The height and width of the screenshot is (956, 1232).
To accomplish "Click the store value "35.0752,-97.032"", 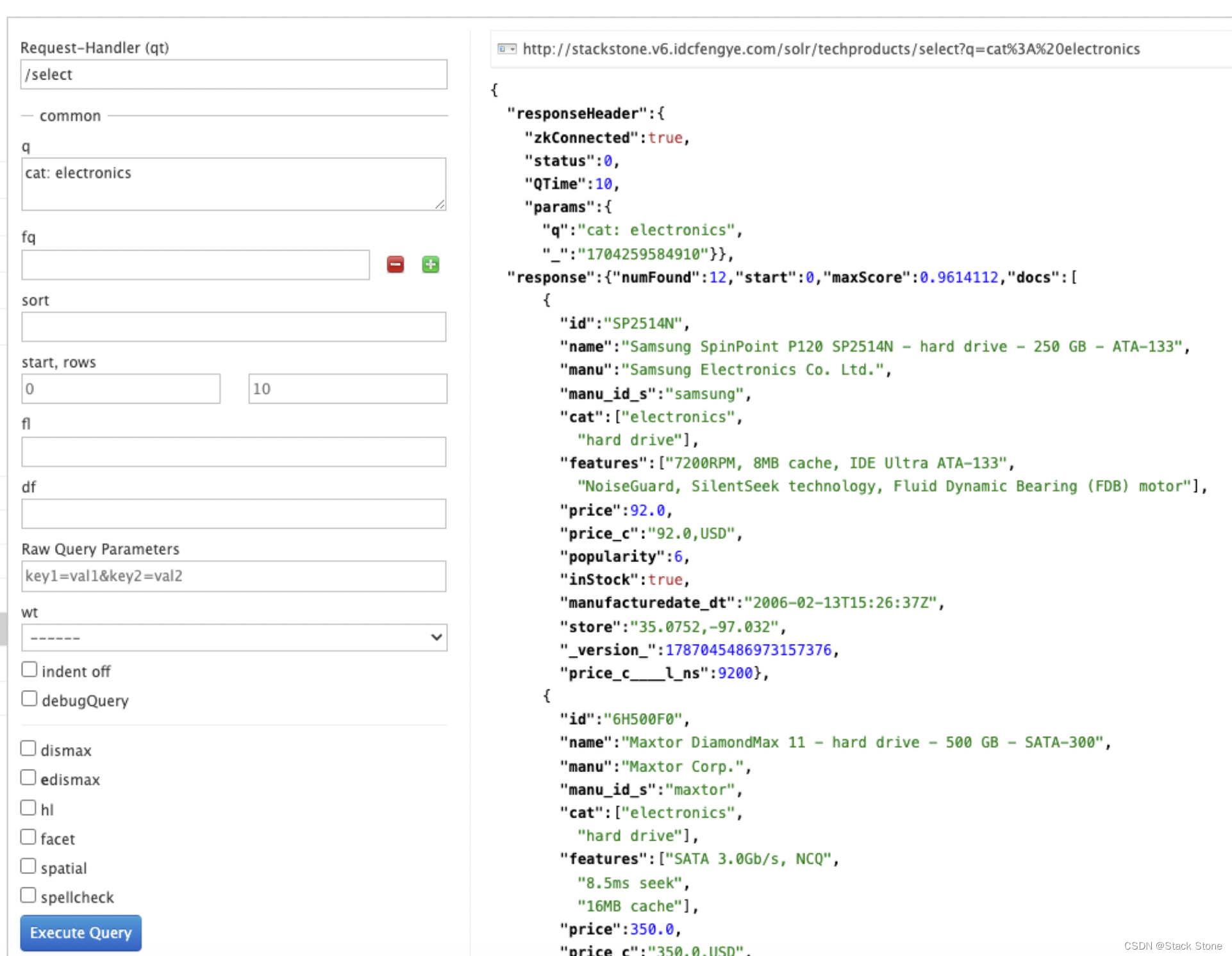I will pyautogui.click(x=704, y=627).
